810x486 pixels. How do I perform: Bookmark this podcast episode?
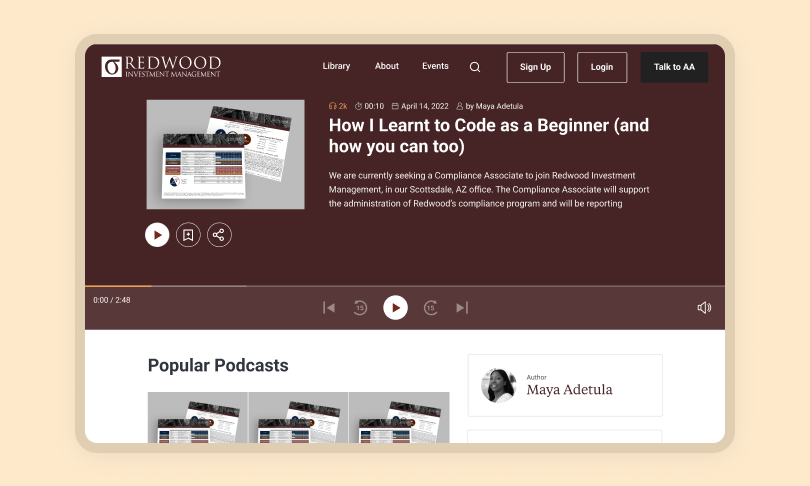coord(188,235)
